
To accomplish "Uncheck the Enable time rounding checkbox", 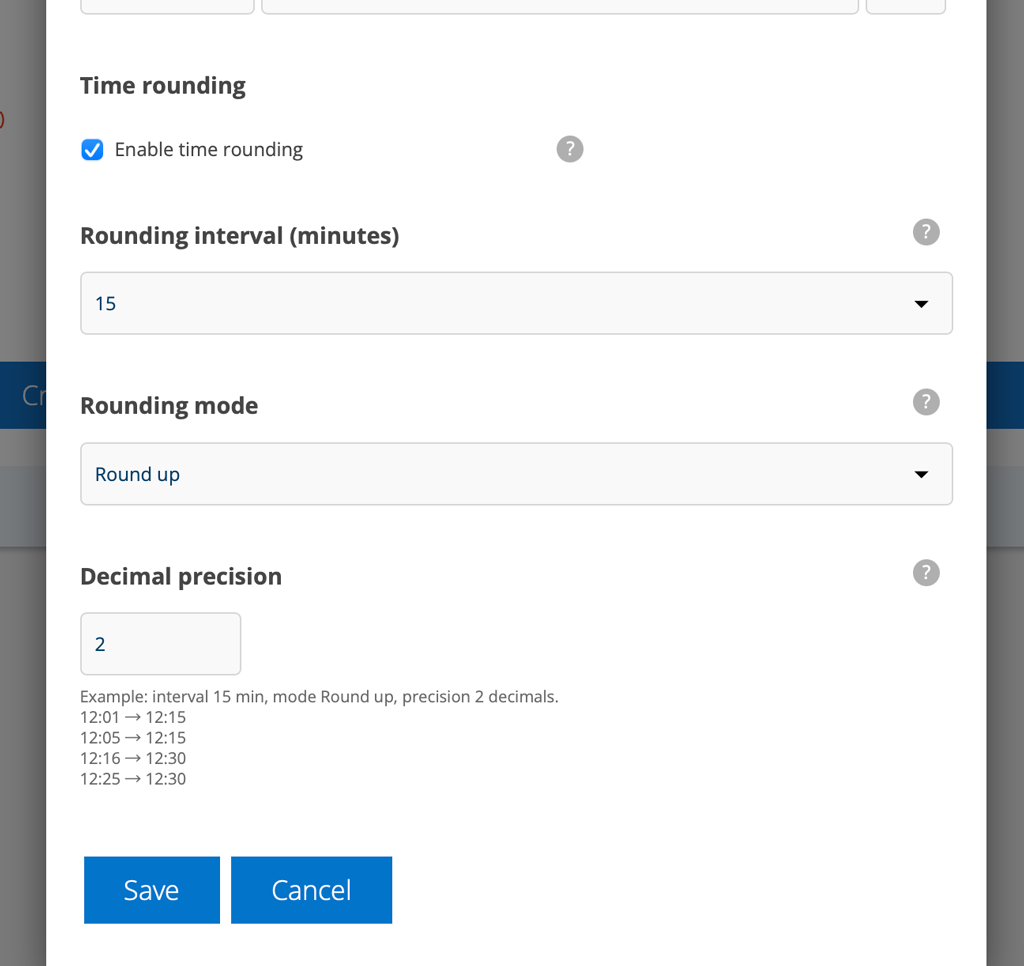I will click(92, 150).
